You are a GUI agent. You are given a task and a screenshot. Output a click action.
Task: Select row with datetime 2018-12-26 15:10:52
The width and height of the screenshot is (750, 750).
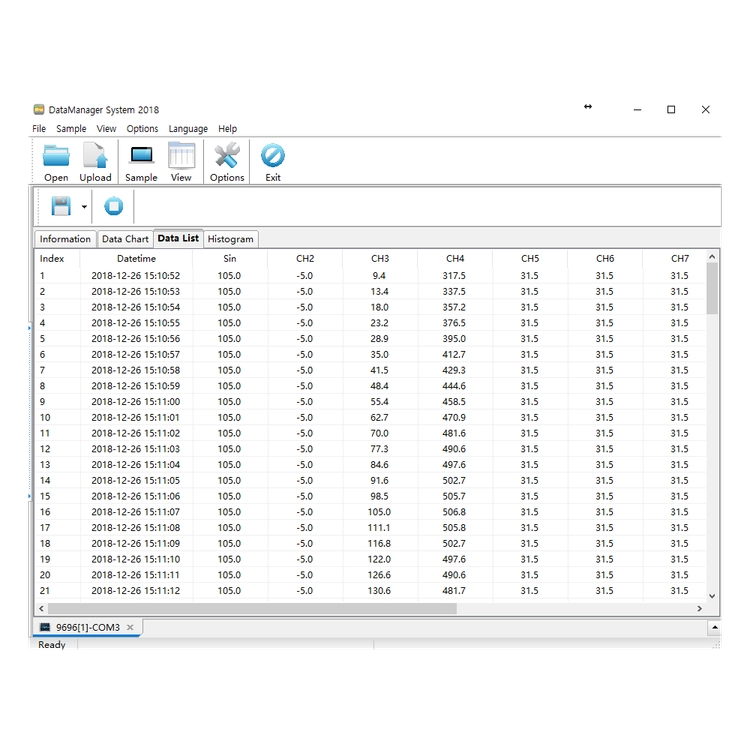(371, 276)
